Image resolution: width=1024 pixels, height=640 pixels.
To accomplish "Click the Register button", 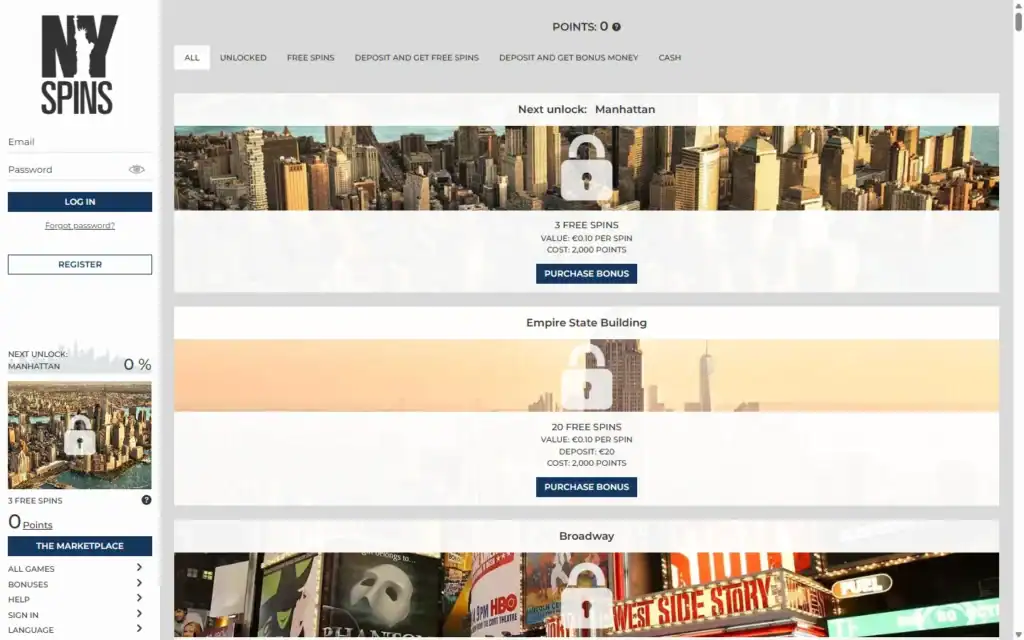I will click(x=80, y=264).
